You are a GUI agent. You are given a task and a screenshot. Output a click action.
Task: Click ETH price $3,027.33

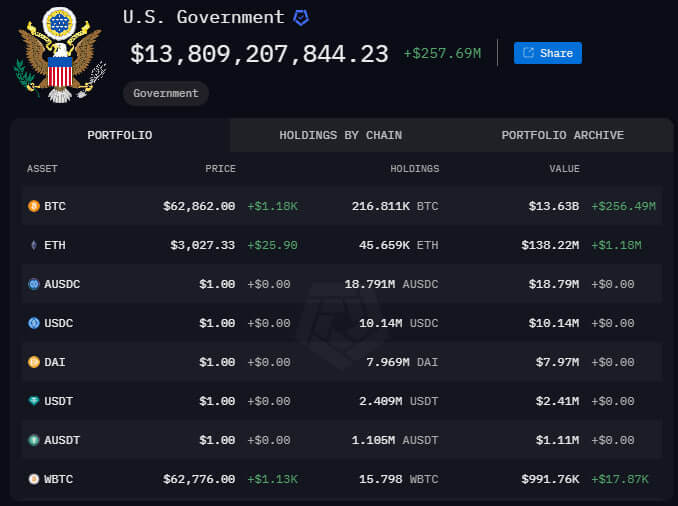[203, 245]
